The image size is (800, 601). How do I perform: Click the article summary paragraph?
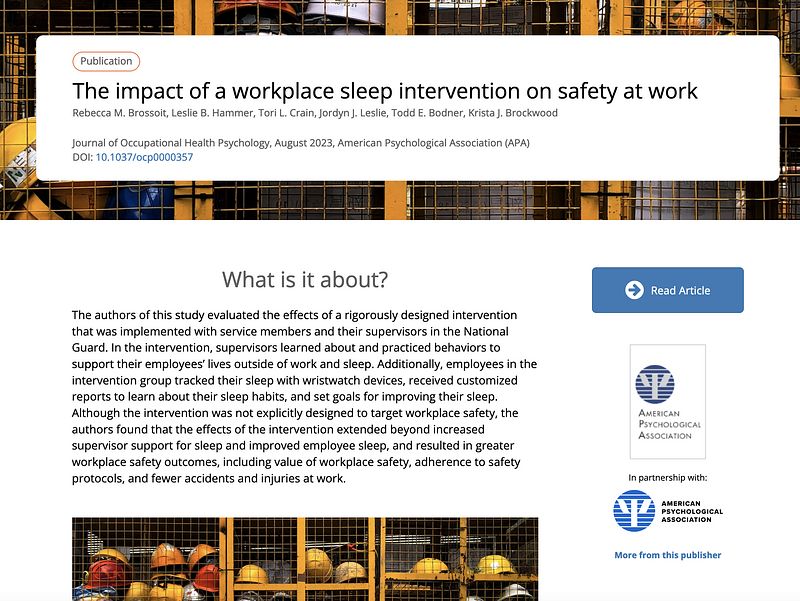(305, 397)
